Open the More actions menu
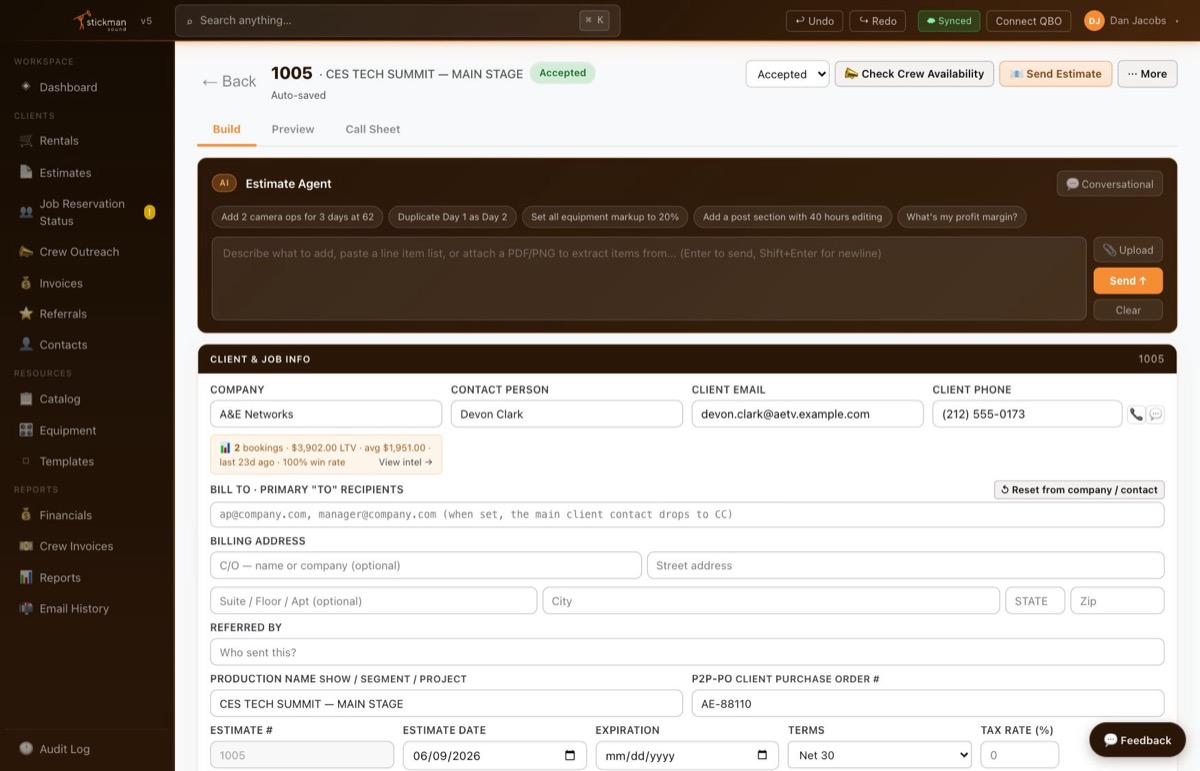1200x771 pixels. click(x=1147, y=74)
